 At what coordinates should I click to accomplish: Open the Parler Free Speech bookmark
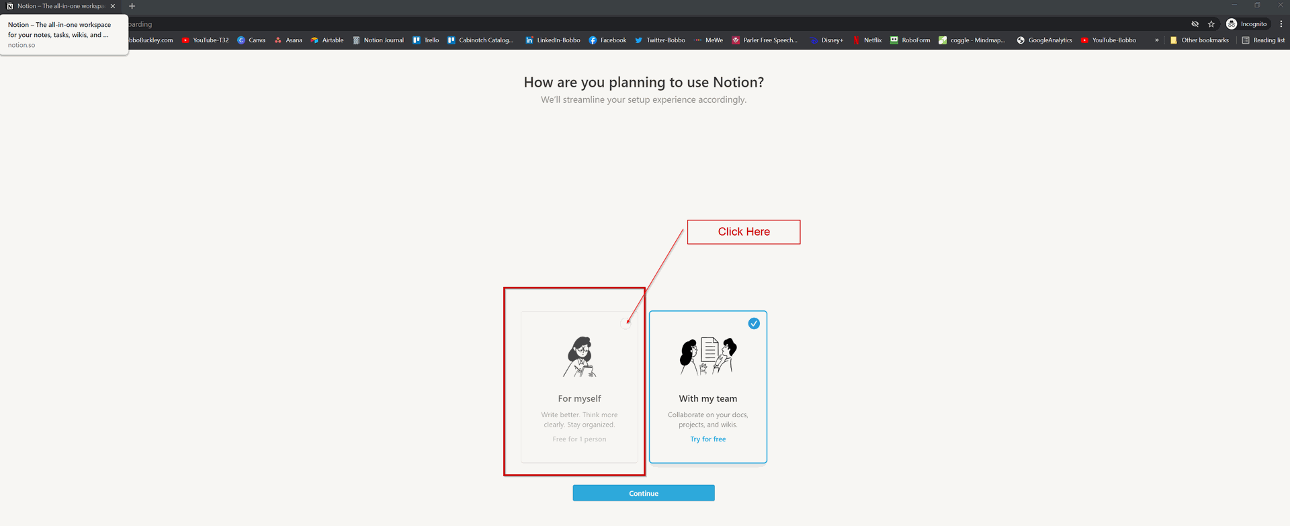[765, 40]
